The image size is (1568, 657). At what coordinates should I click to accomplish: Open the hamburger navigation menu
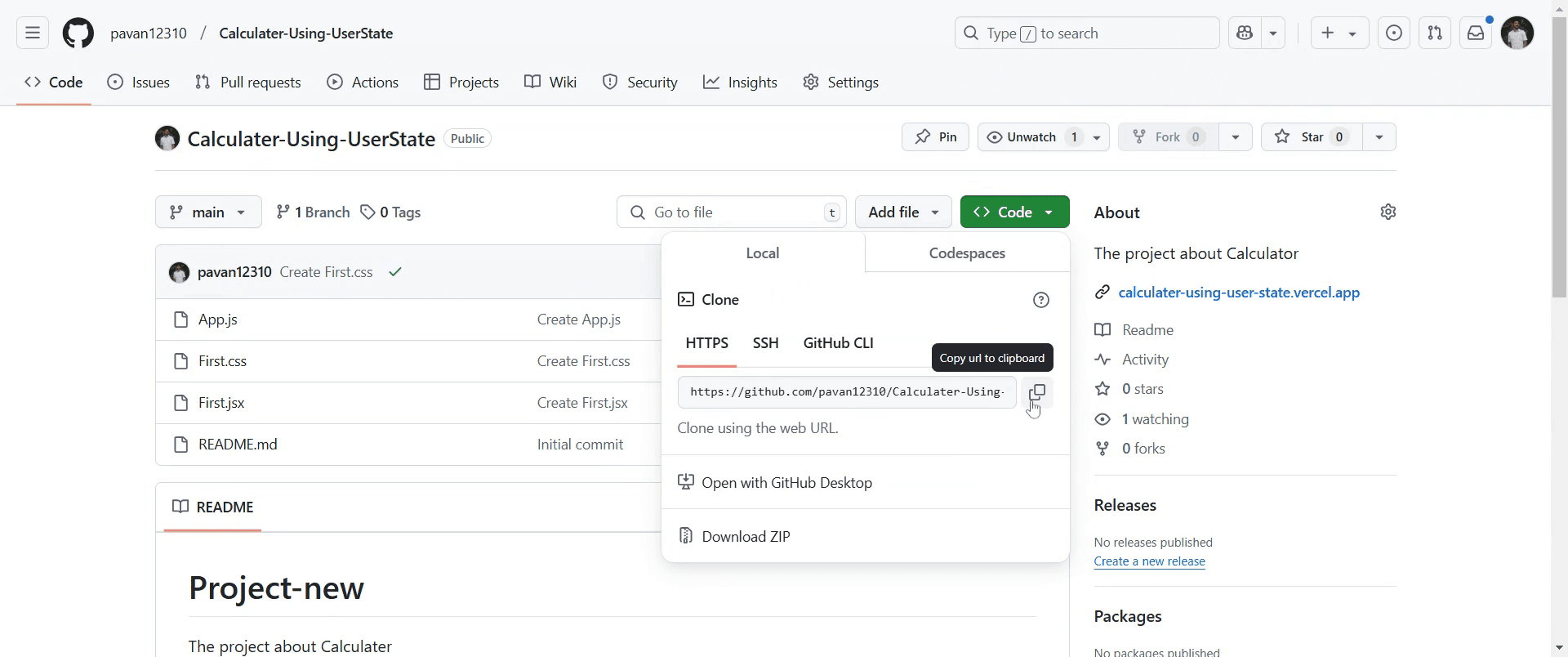[33, 34]
